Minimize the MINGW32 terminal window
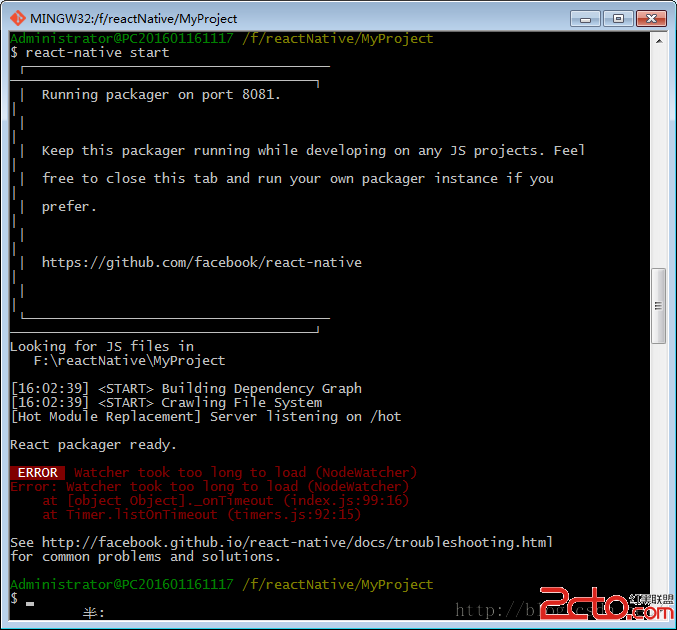Screen dimensions: 677x630 tap(585, 19)
